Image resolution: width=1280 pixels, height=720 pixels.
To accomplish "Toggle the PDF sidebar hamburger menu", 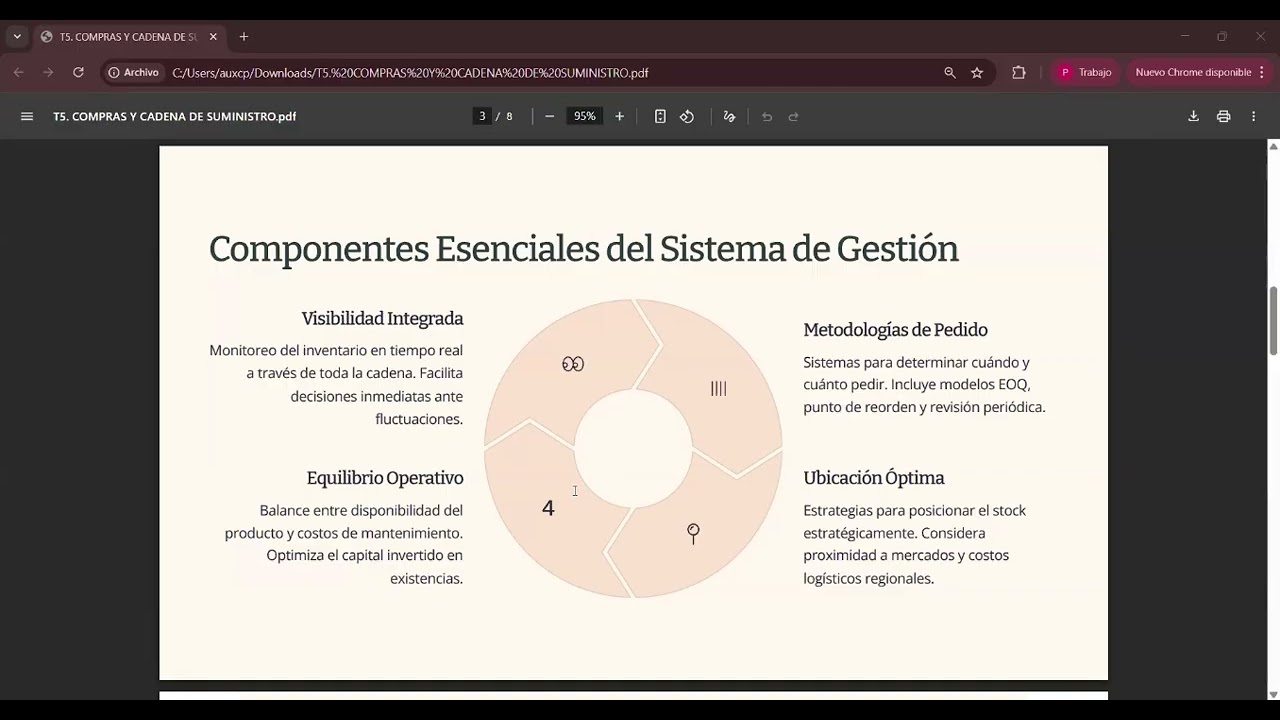I will coord(27,117).
